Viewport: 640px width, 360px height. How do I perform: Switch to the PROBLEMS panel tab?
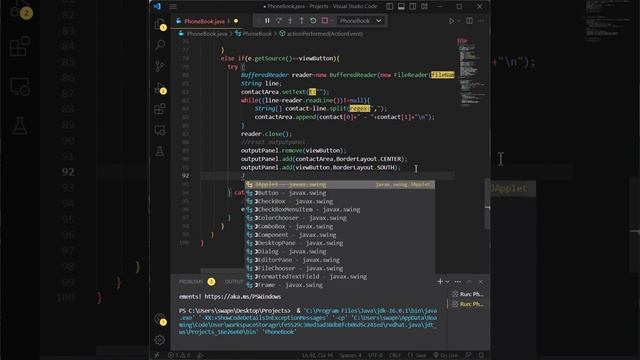[191, 282]
